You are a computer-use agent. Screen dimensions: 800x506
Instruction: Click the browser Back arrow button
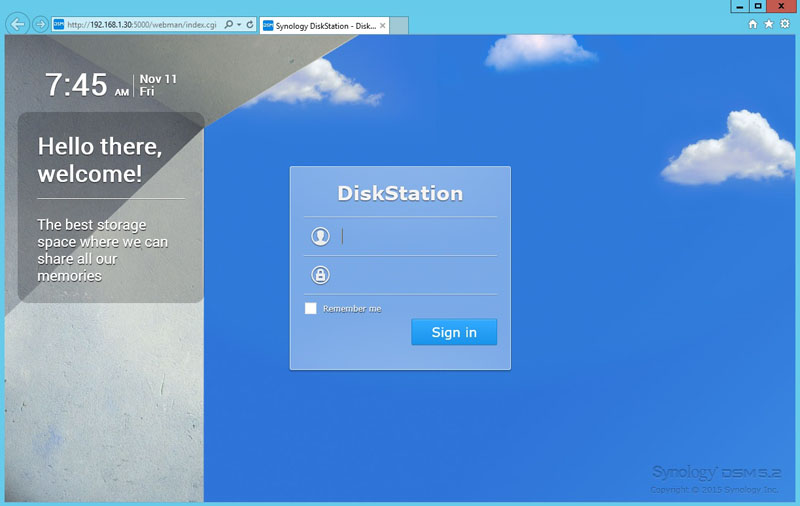[x=18, y=24]
